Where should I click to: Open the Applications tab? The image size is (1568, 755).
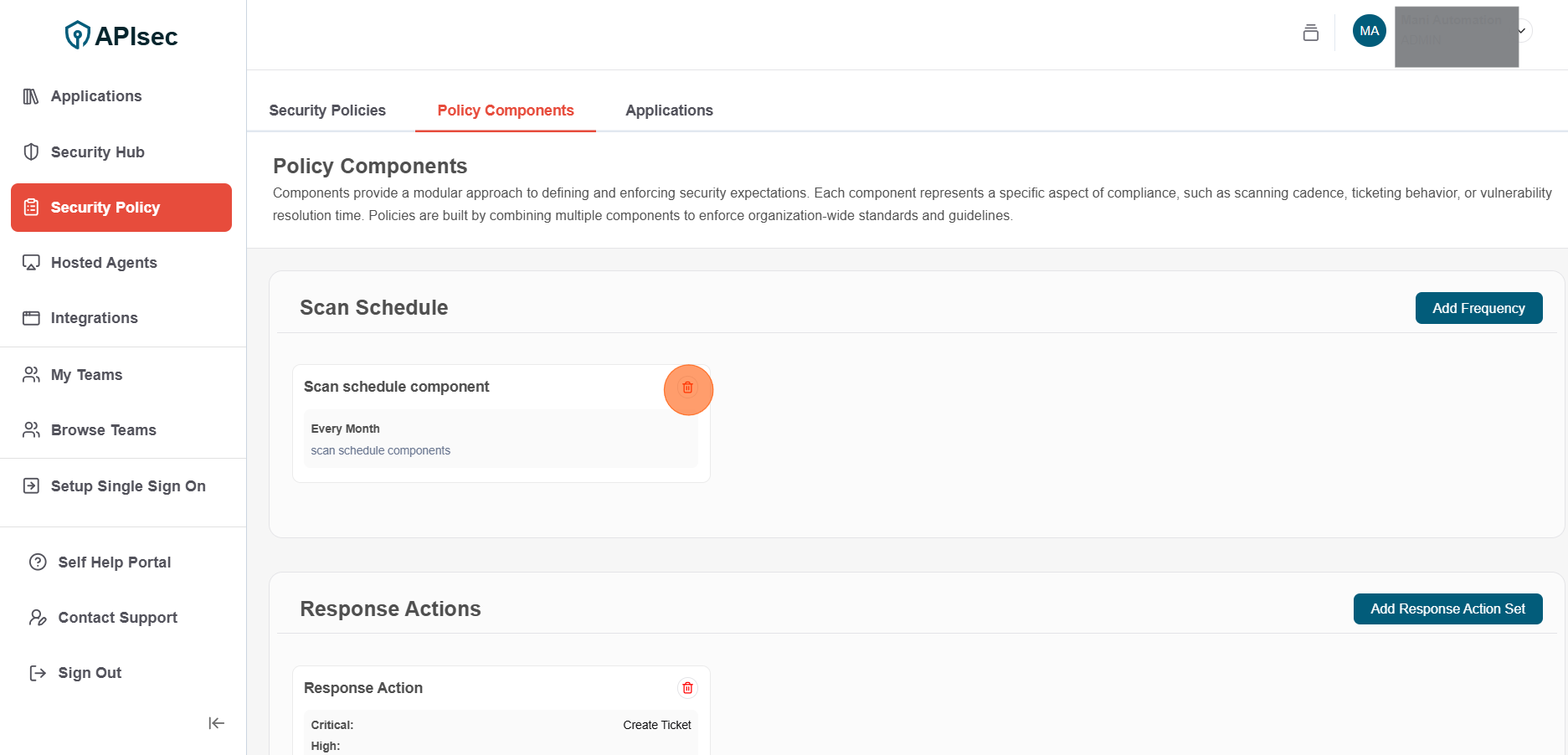[669, 110]
